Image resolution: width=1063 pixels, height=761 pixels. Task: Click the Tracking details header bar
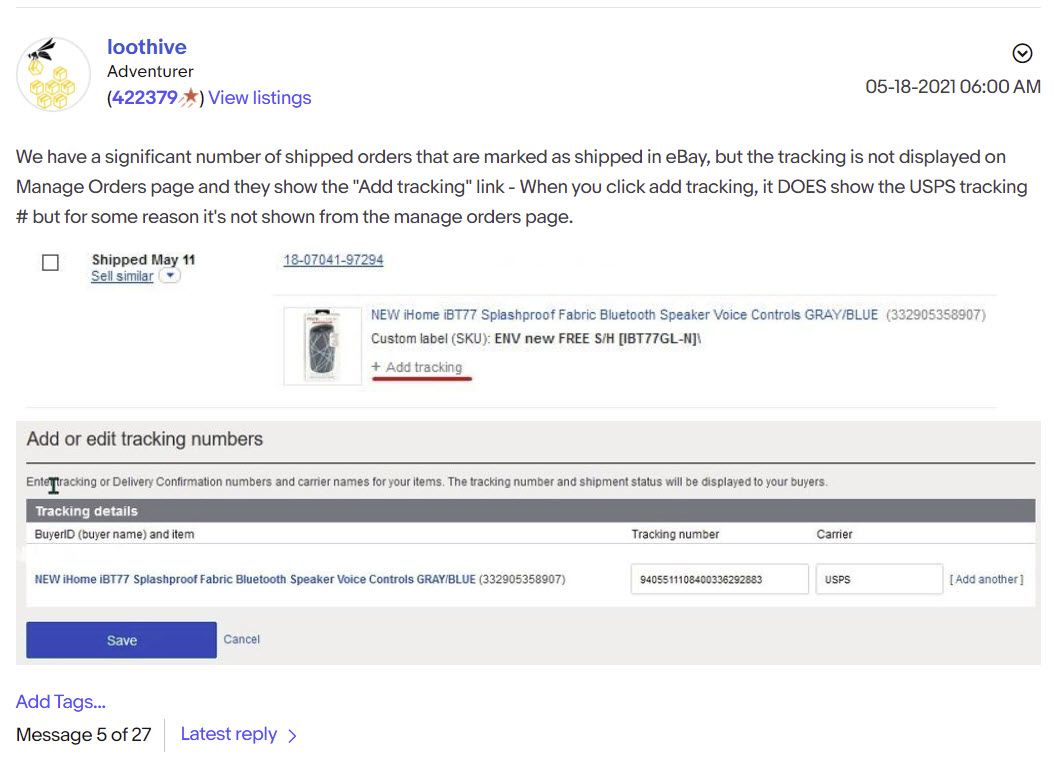click(x=531, y=511)
